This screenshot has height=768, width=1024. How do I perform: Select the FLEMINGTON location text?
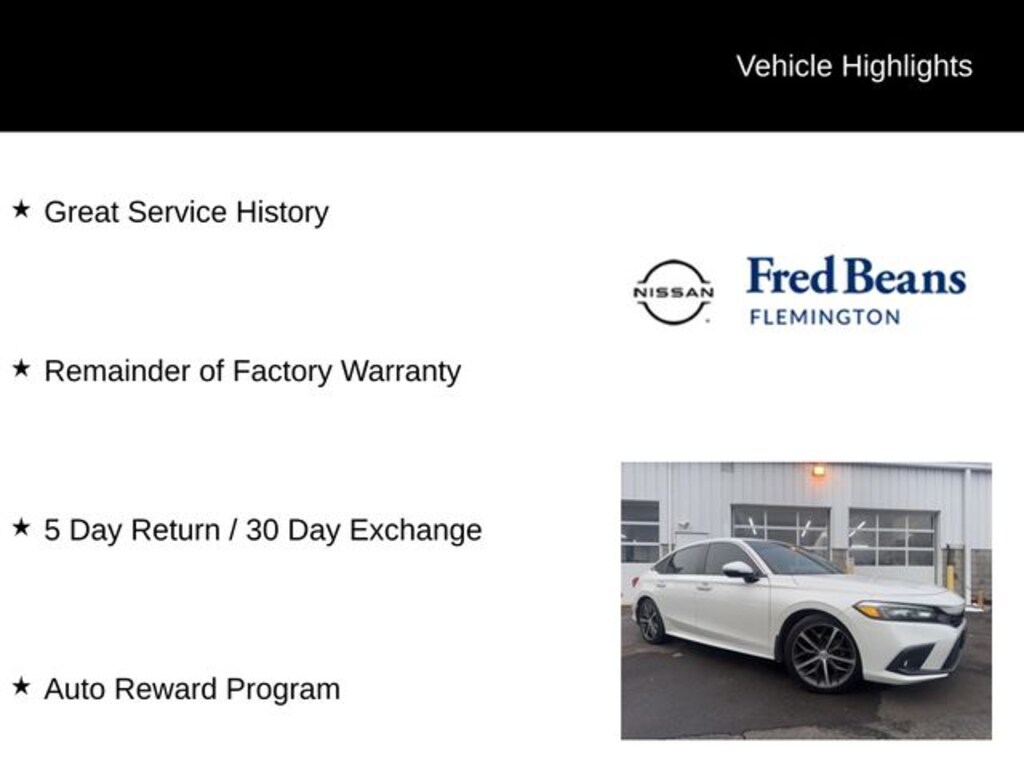(825, 317)
